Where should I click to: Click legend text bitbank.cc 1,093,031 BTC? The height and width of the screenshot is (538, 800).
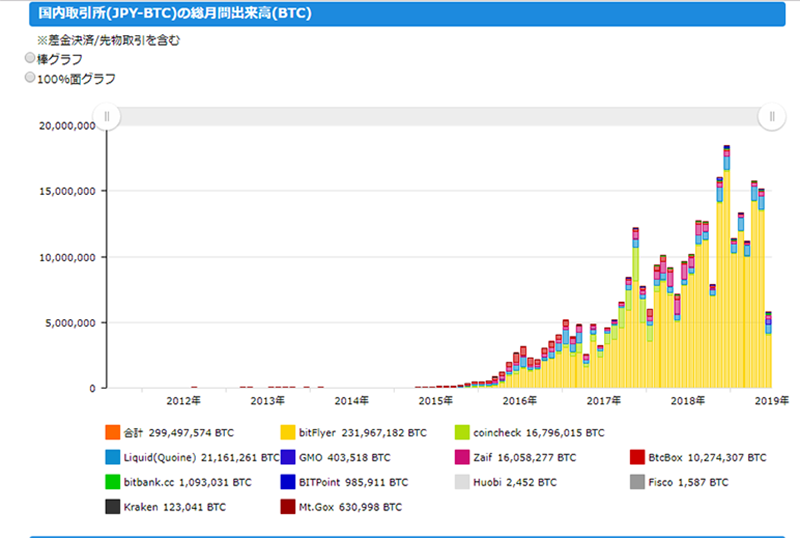pos(187,482)
